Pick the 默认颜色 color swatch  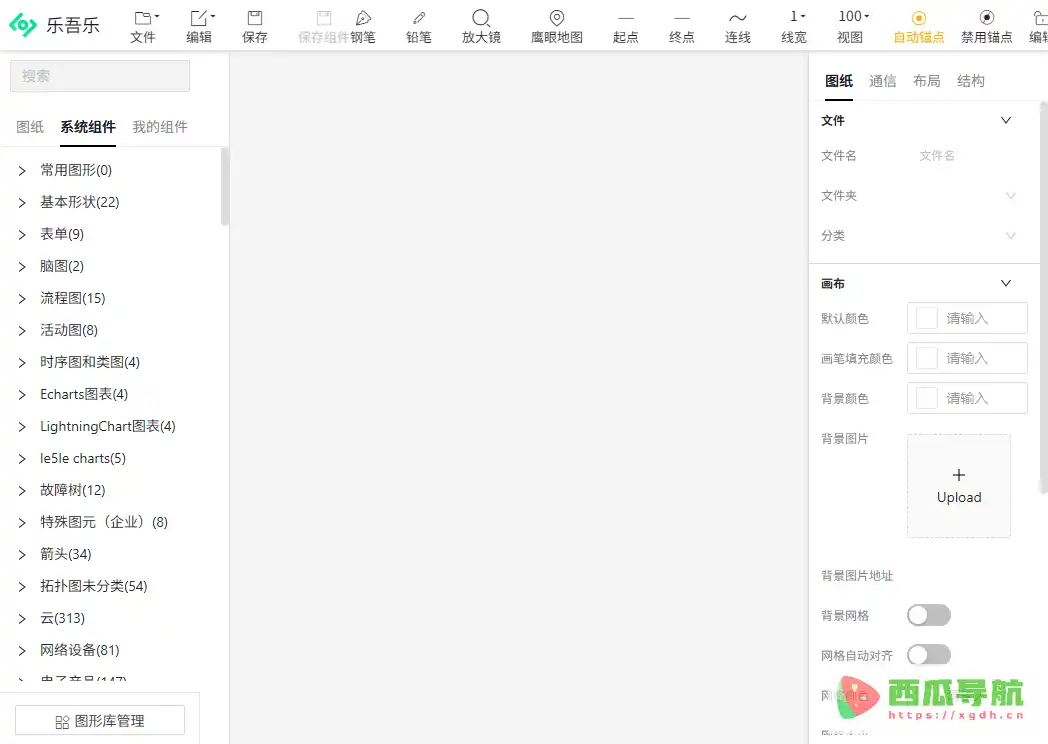[926, 318]
